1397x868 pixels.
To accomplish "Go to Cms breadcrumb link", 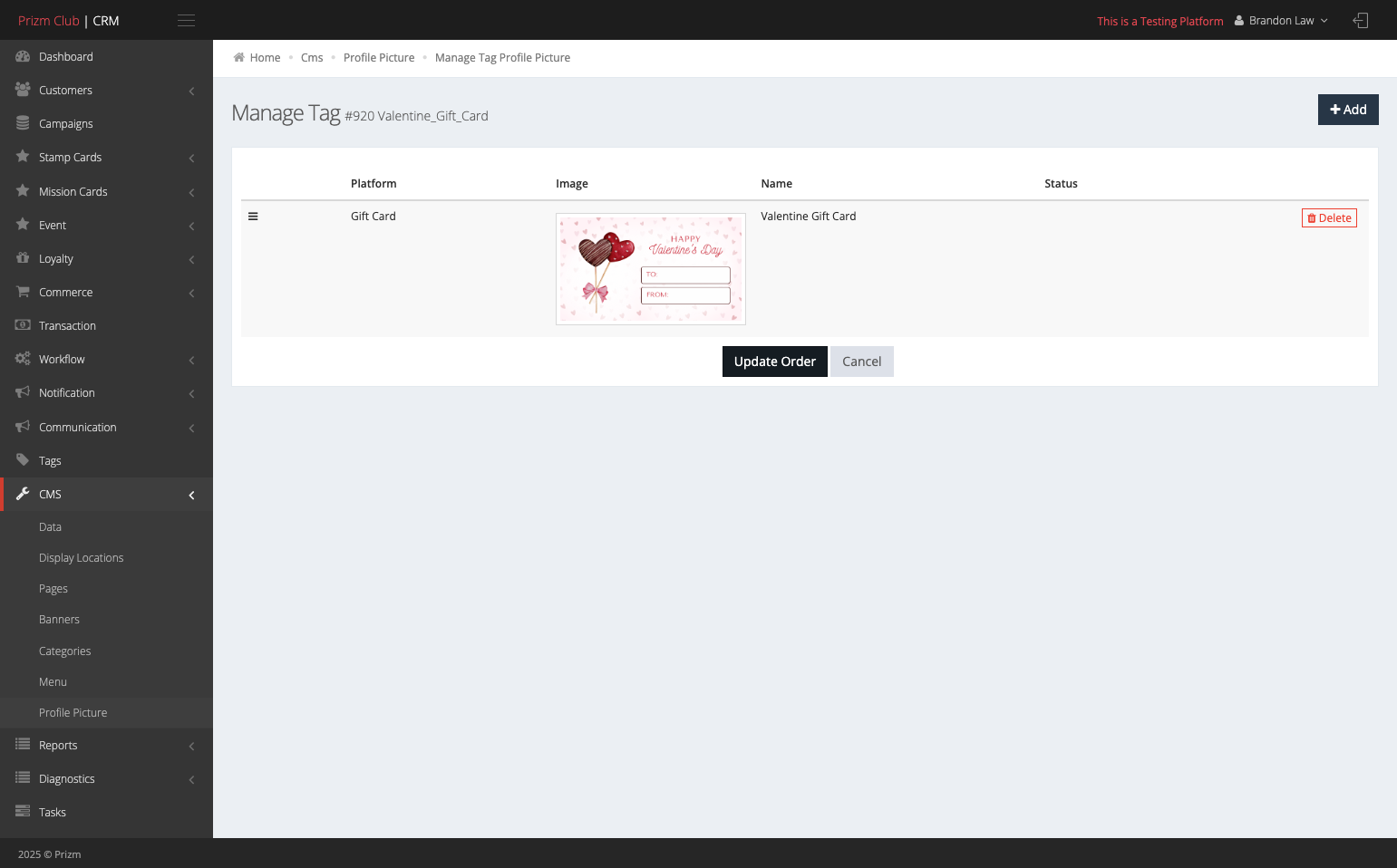I will (x=312, y=57).
